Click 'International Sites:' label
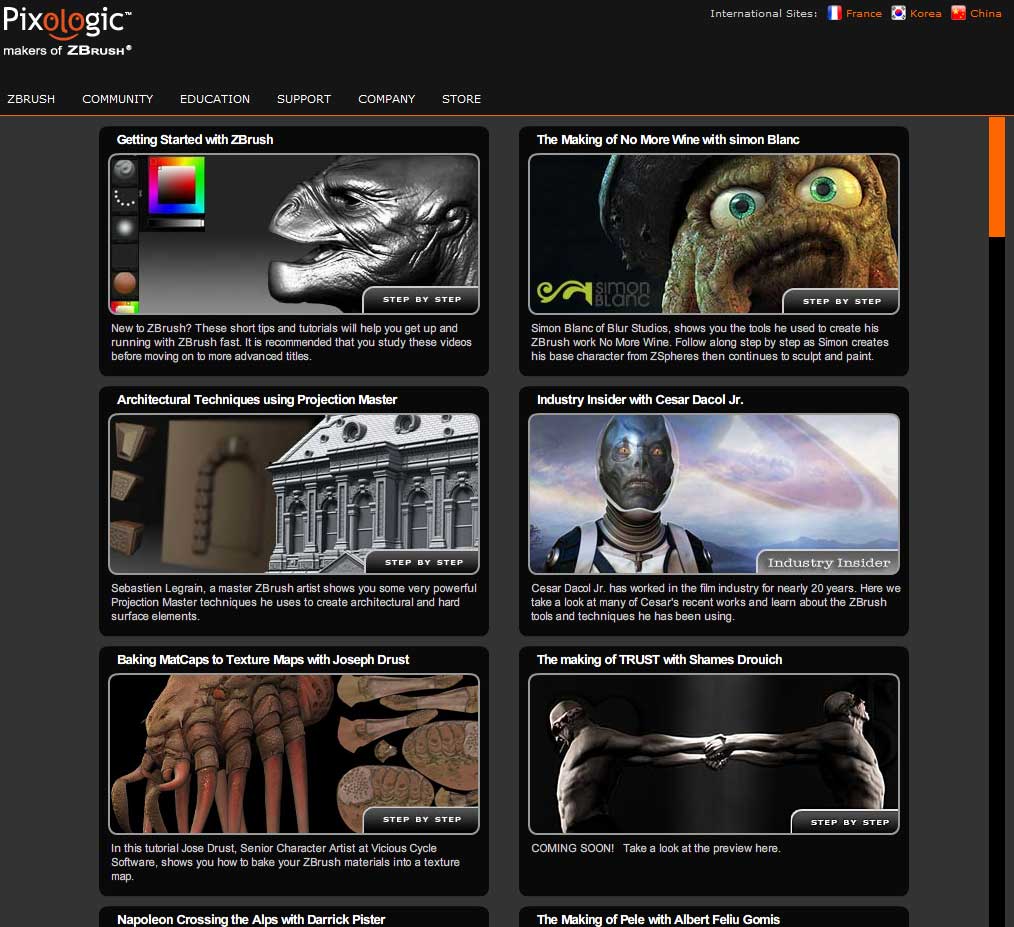The width and height of the screenshot is (1014, 927). pyautogui.click(x=763, y=14)
